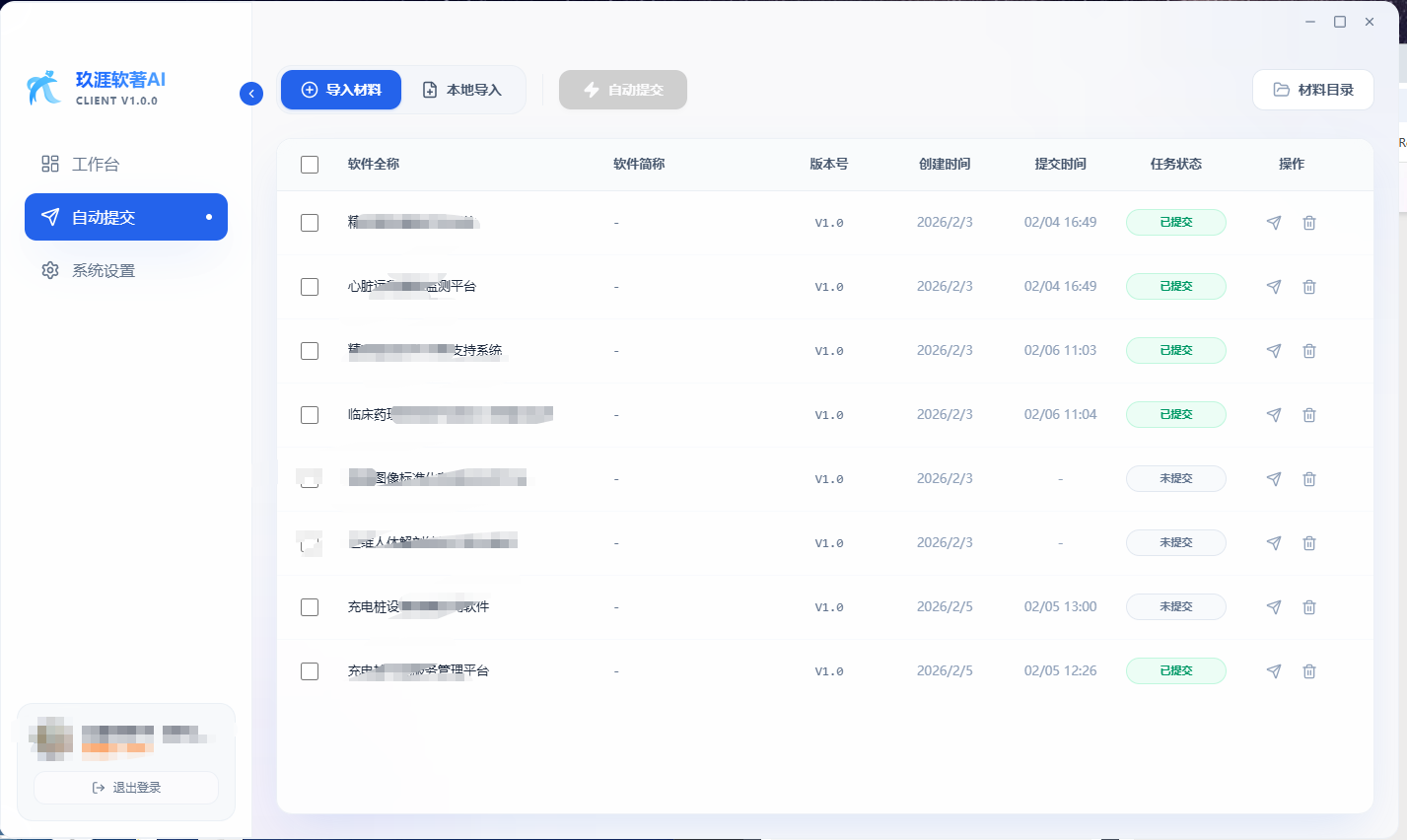Click the document icon on 本地导入 button
This screenshot has width=1407, height=840.
pyautogui.click(x=428, y=89)
